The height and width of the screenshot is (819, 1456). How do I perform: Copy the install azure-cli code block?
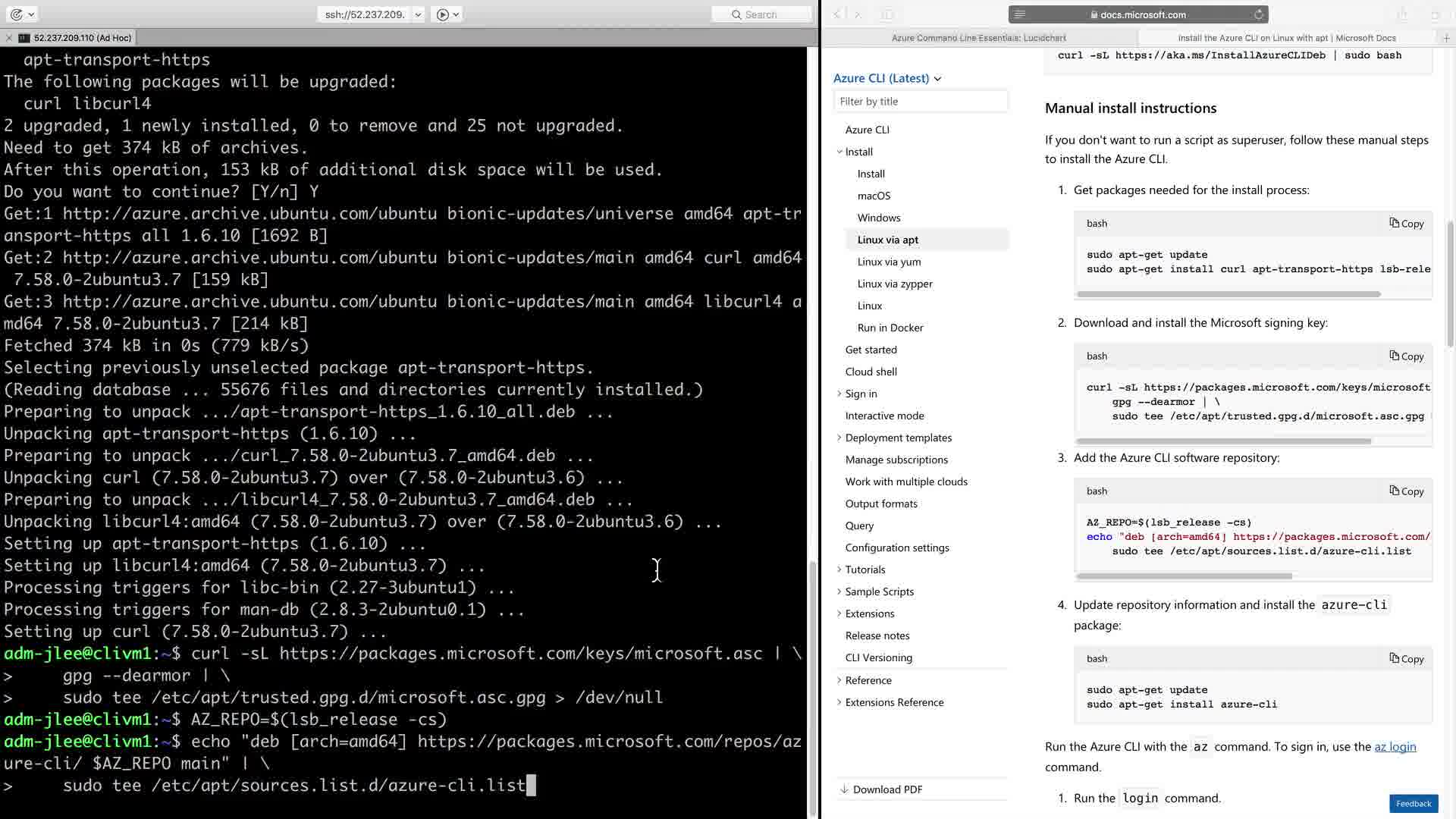[x=1406, y=659]
